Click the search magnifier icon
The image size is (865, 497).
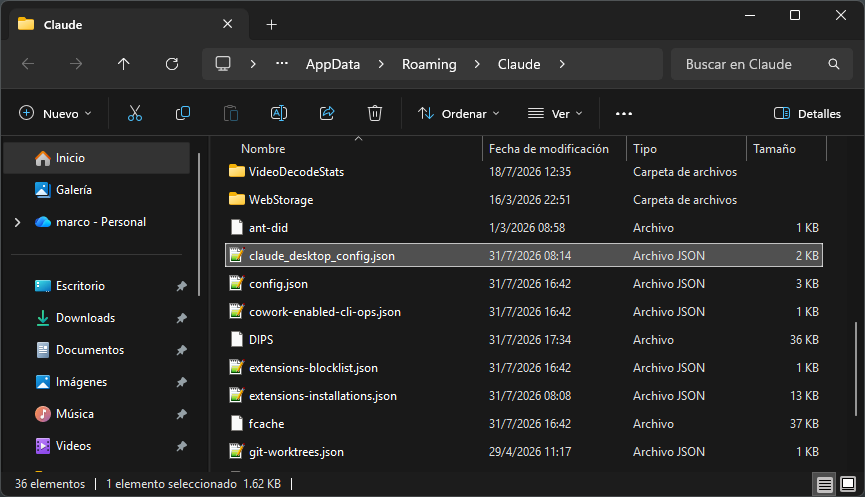point(834,64)
